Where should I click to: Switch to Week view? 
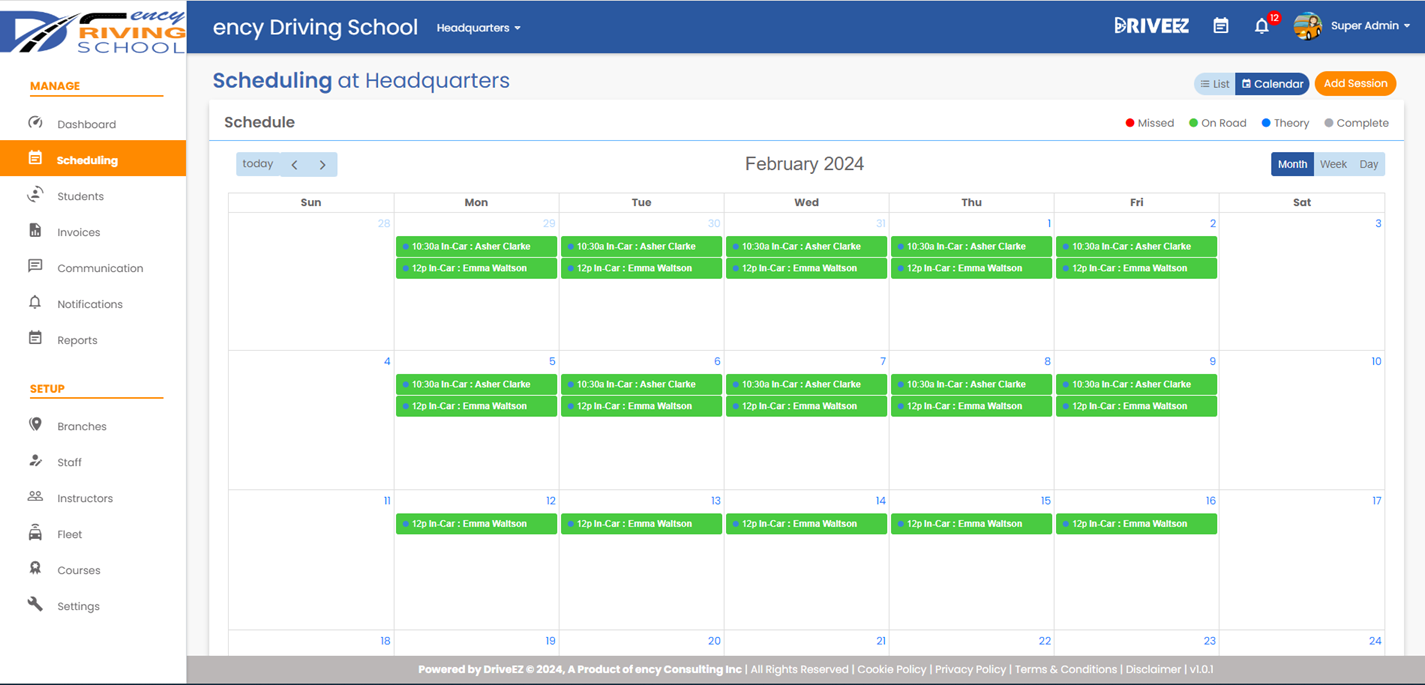(1333, 163)
